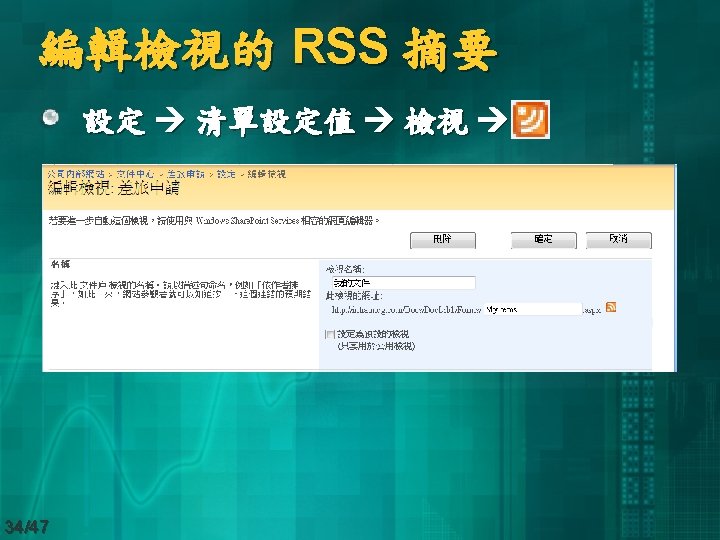The width and height of the screenshot is (720, 540).
Task: Click the 34/47 slide number
Action: (27, 527)
